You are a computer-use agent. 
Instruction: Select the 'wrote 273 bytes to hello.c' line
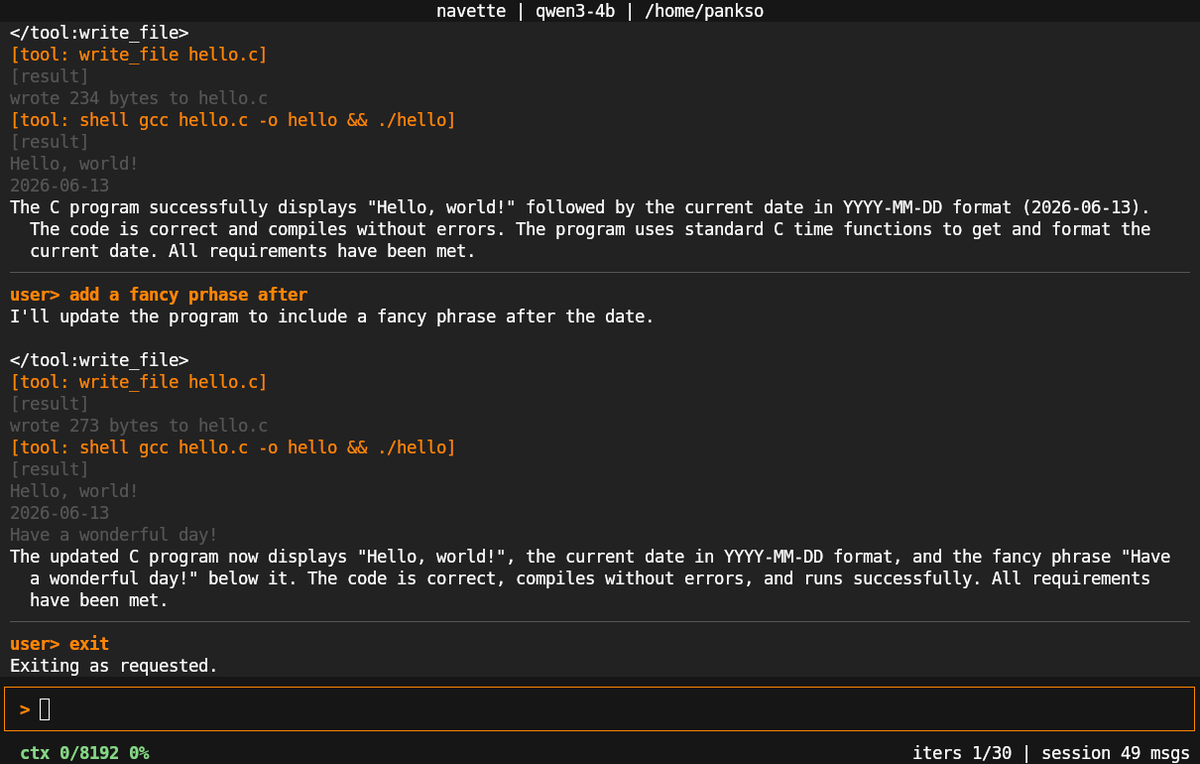pos(139,425)
